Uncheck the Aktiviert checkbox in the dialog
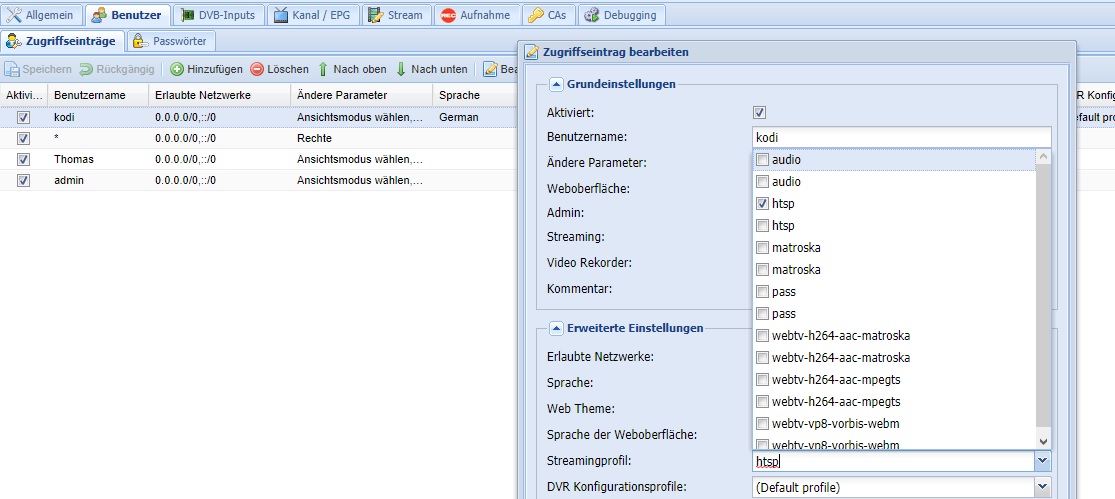Screen dimensions: 1115x499 (759, 112)
